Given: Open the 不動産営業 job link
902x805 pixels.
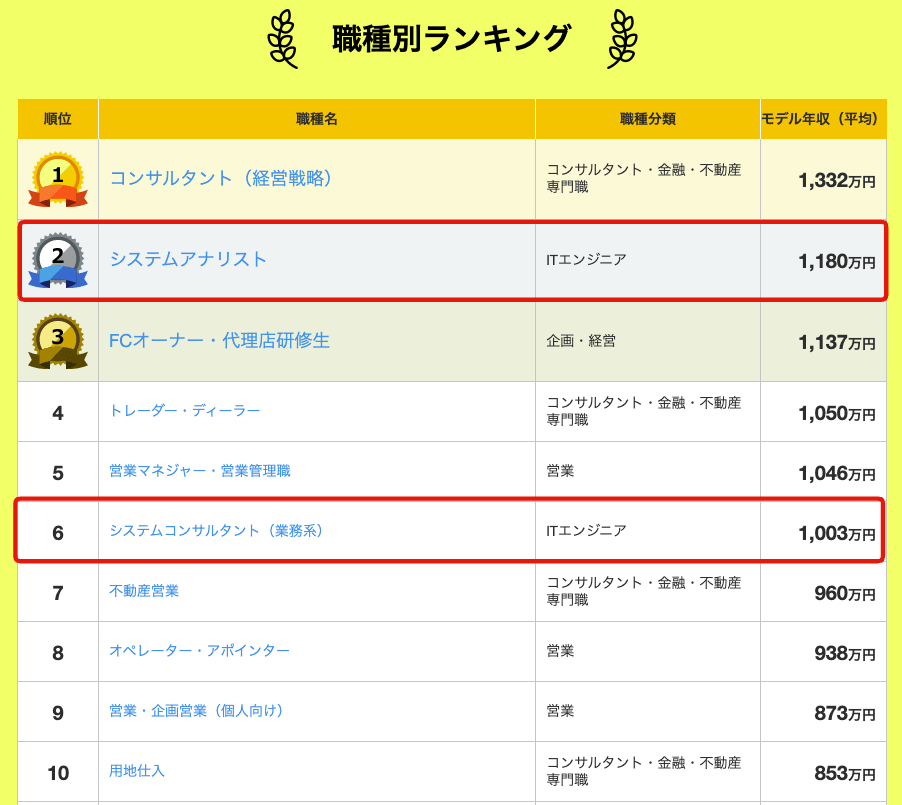Looking at the screenshot, I should point(144,591).
